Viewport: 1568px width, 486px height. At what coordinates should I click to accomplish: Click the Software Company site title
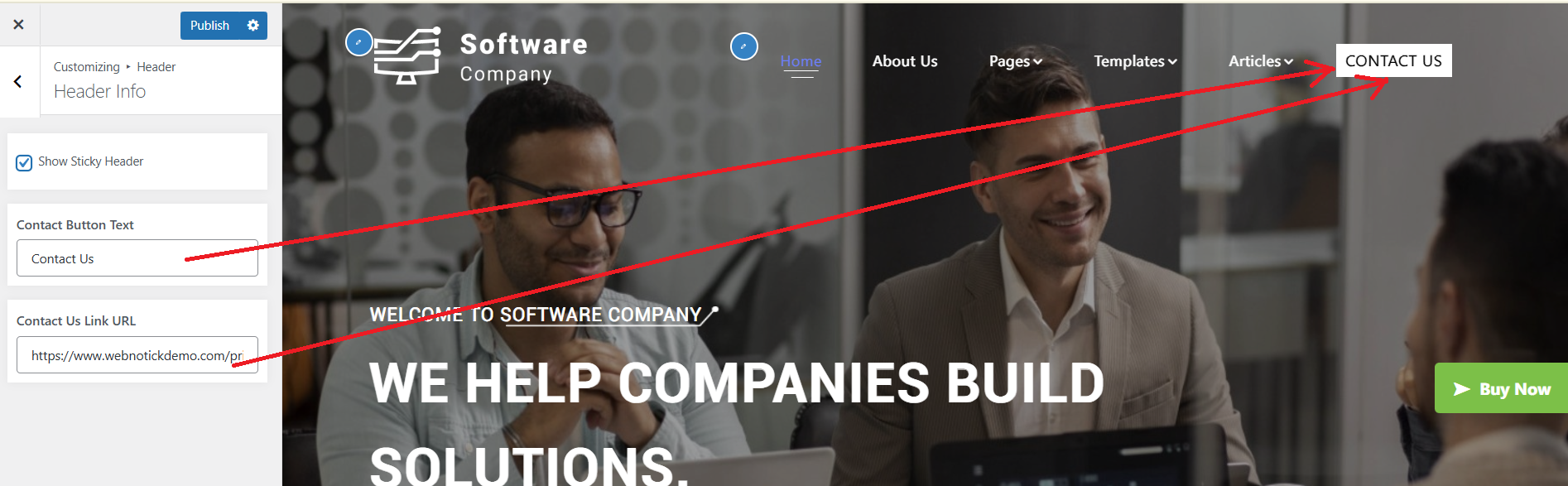523,56
